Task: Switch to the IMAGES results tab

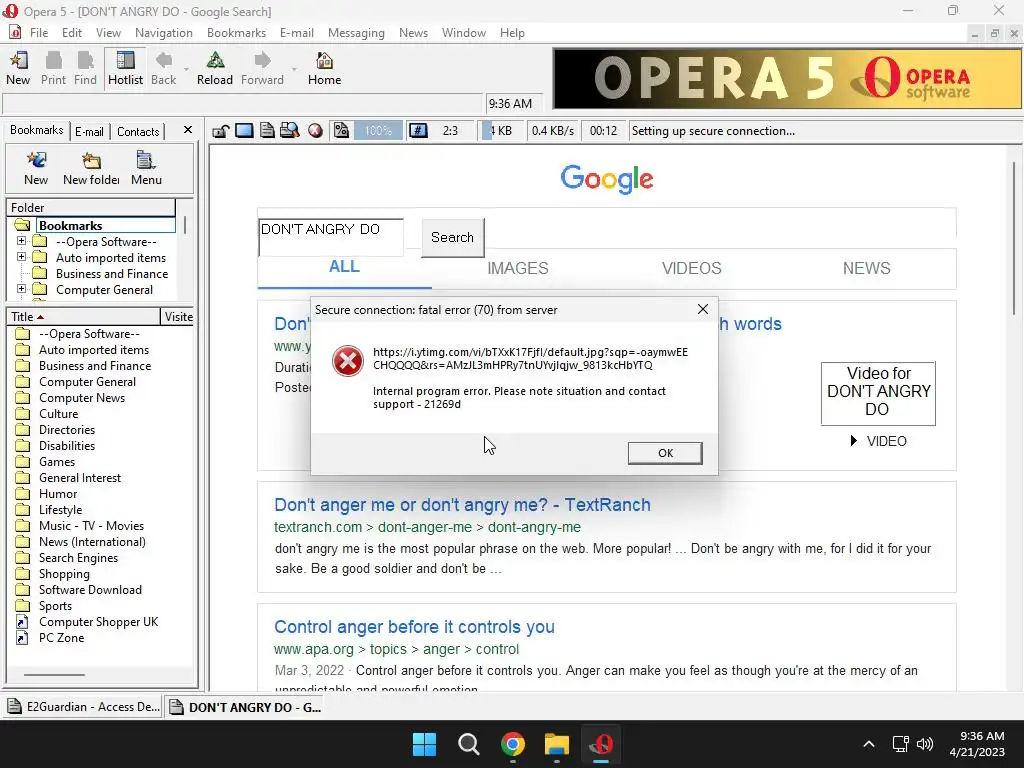Action: click(x=518, y=268)
